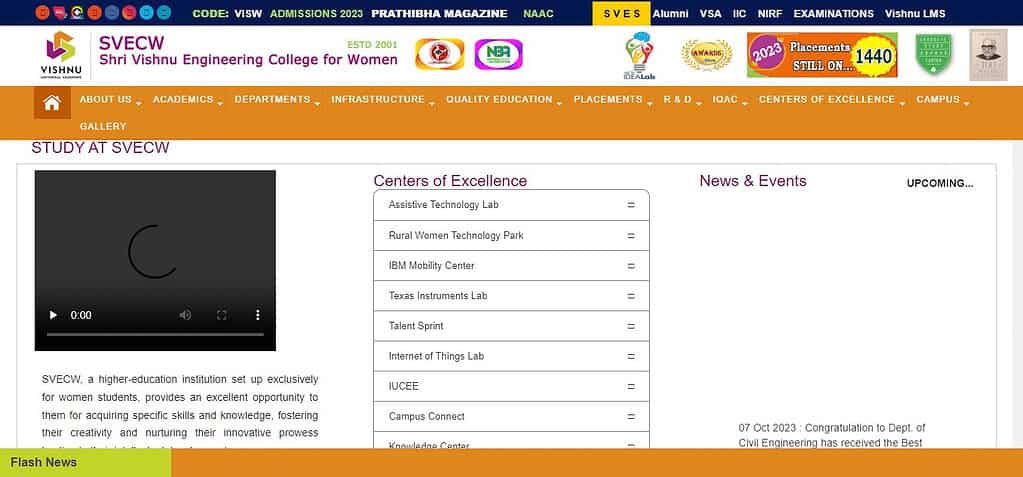
Task: Seek using the video progress bar
Action: (x=155, y=334)
